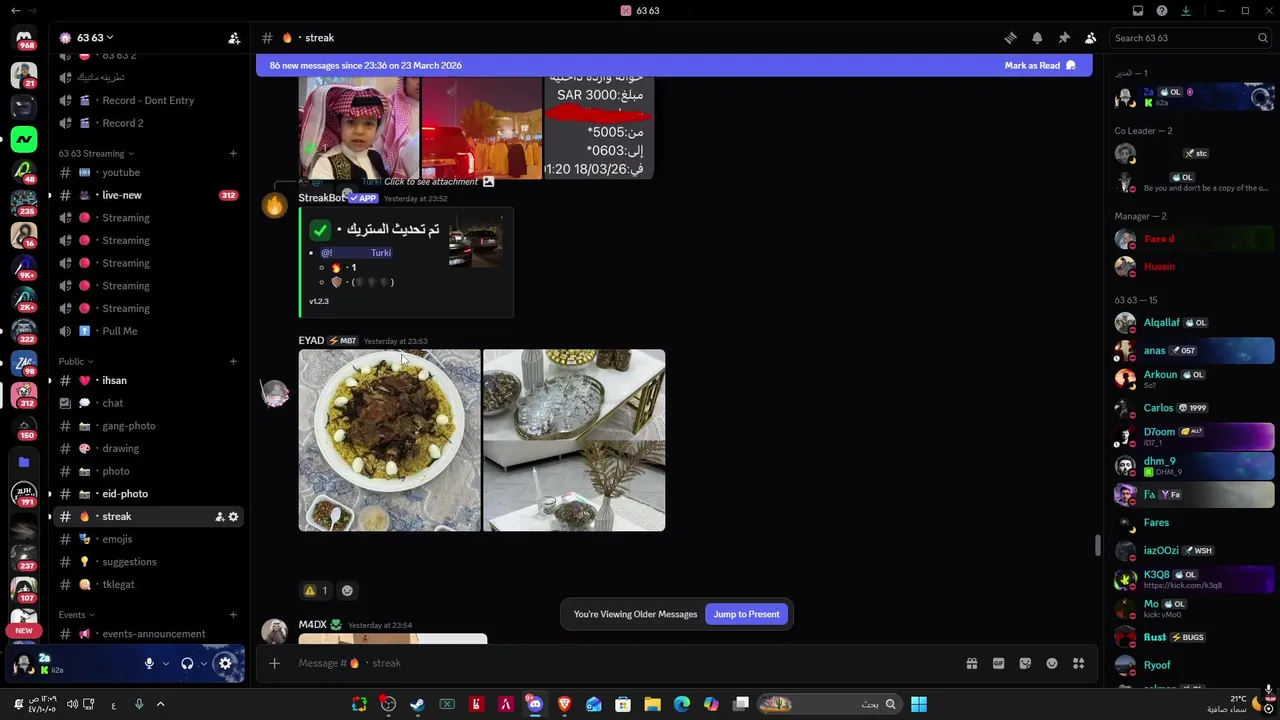Open Discord direct messages home icon
The image size is (1280, 720).
click(x=24, y=38)
